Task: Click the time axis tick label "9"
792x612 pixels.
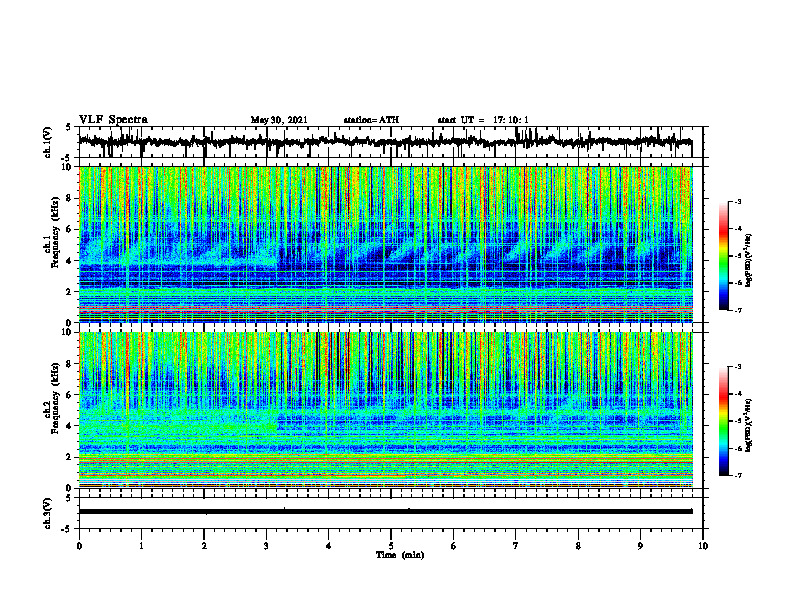Action: click(640, 546)
